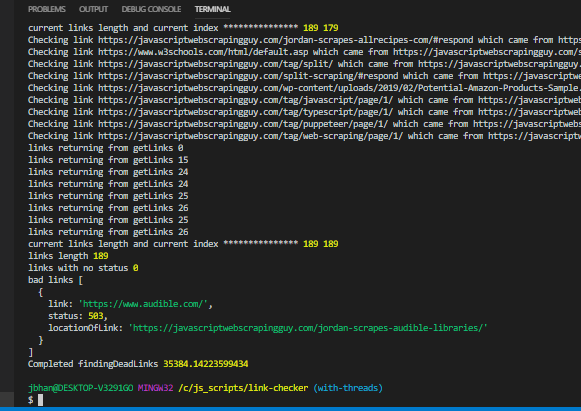The height and width of the screenshot is (411, 581).
Task: Click the /c/js_scripts/link-checker path text
Action: click(243, 388)
